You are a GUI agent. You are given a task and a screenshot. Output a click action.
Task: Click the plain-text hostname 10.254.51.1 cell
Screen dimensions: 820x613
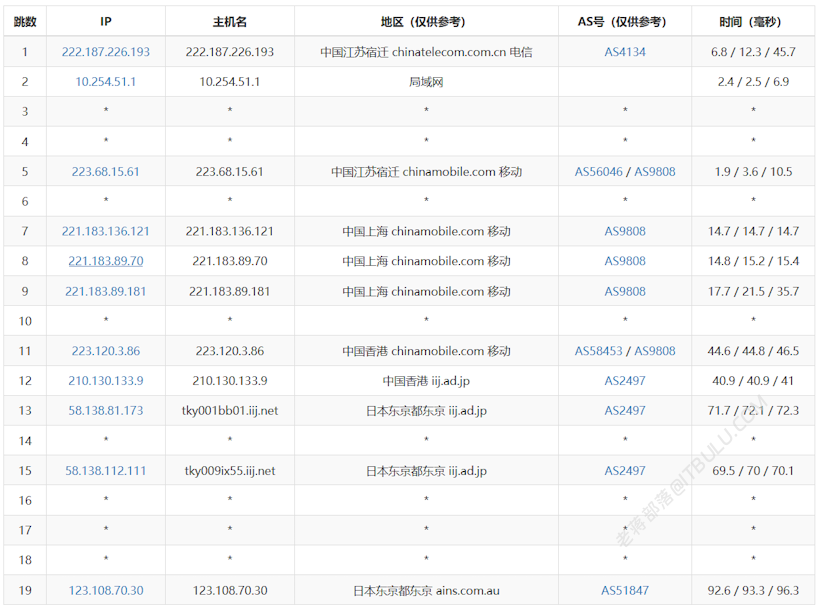pos(230,82)
